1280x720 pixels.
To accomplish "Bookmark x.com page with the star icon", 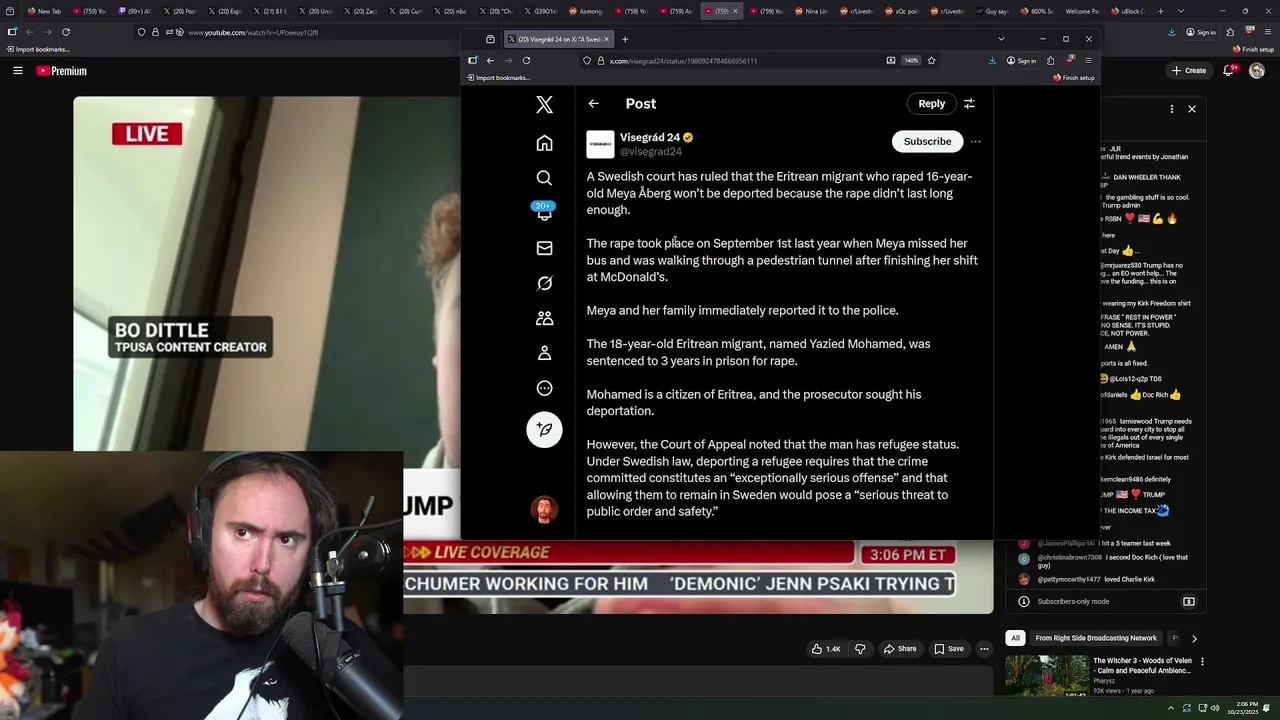I will click(931, 60).
